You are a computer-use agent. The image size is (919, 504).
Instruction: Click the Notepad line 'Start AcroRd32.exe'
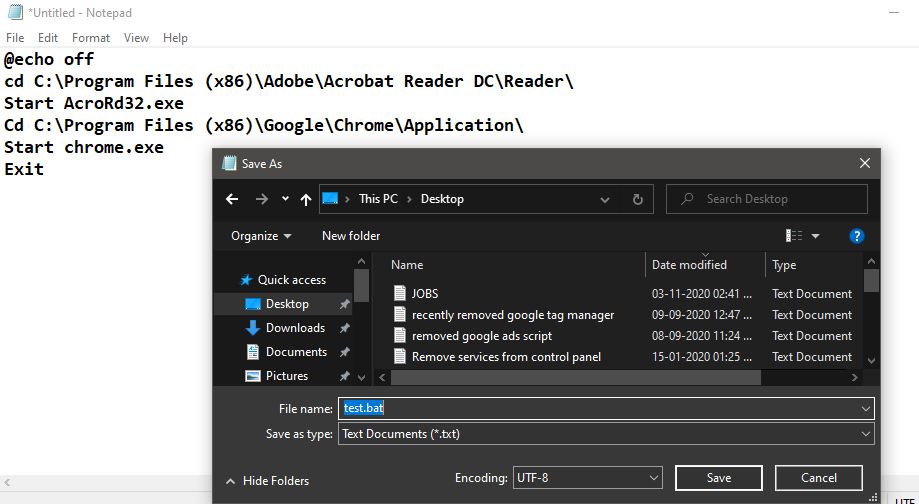[x=94, y=103]
